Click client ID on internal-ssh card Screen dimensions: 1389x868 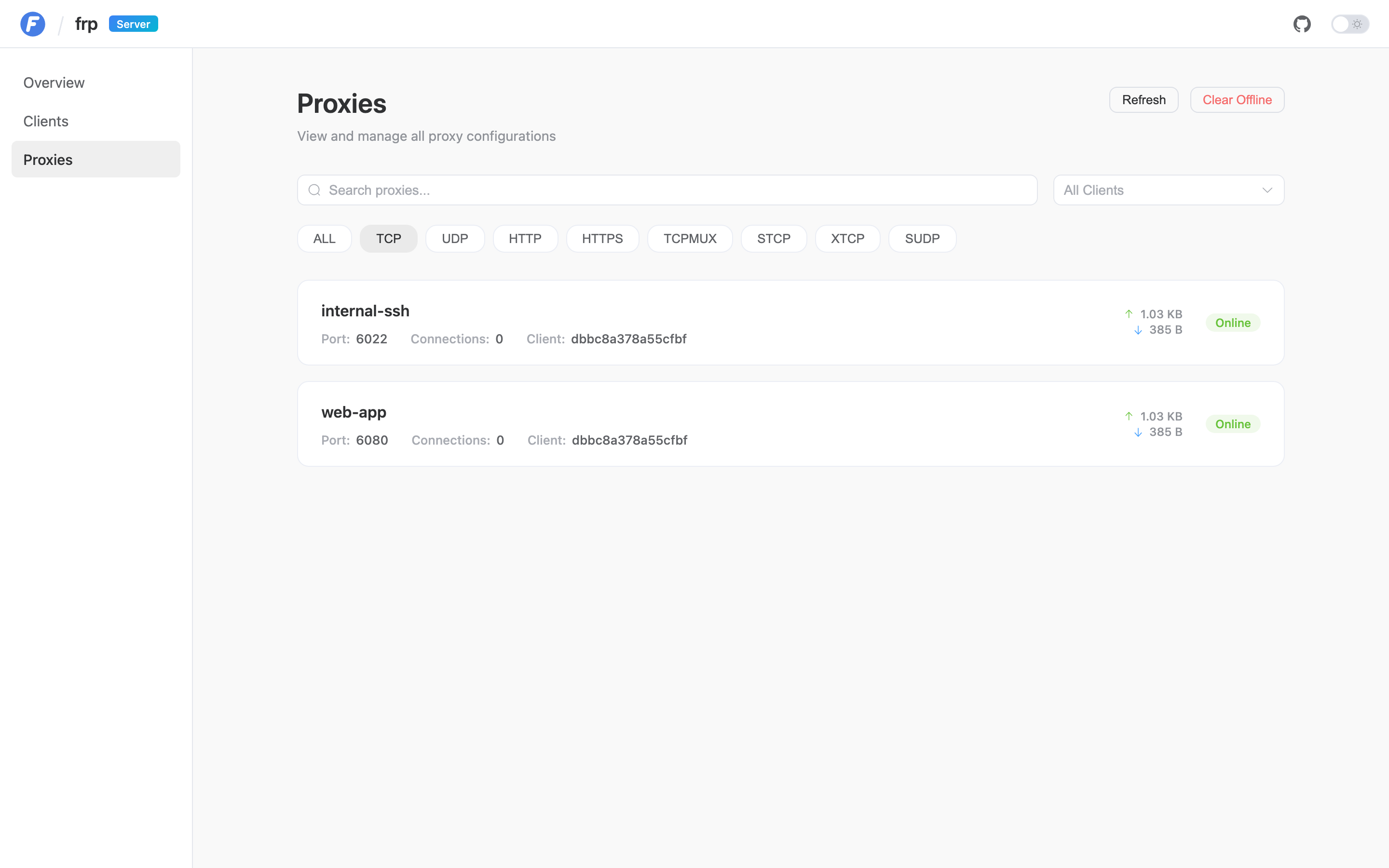(628, 339)
